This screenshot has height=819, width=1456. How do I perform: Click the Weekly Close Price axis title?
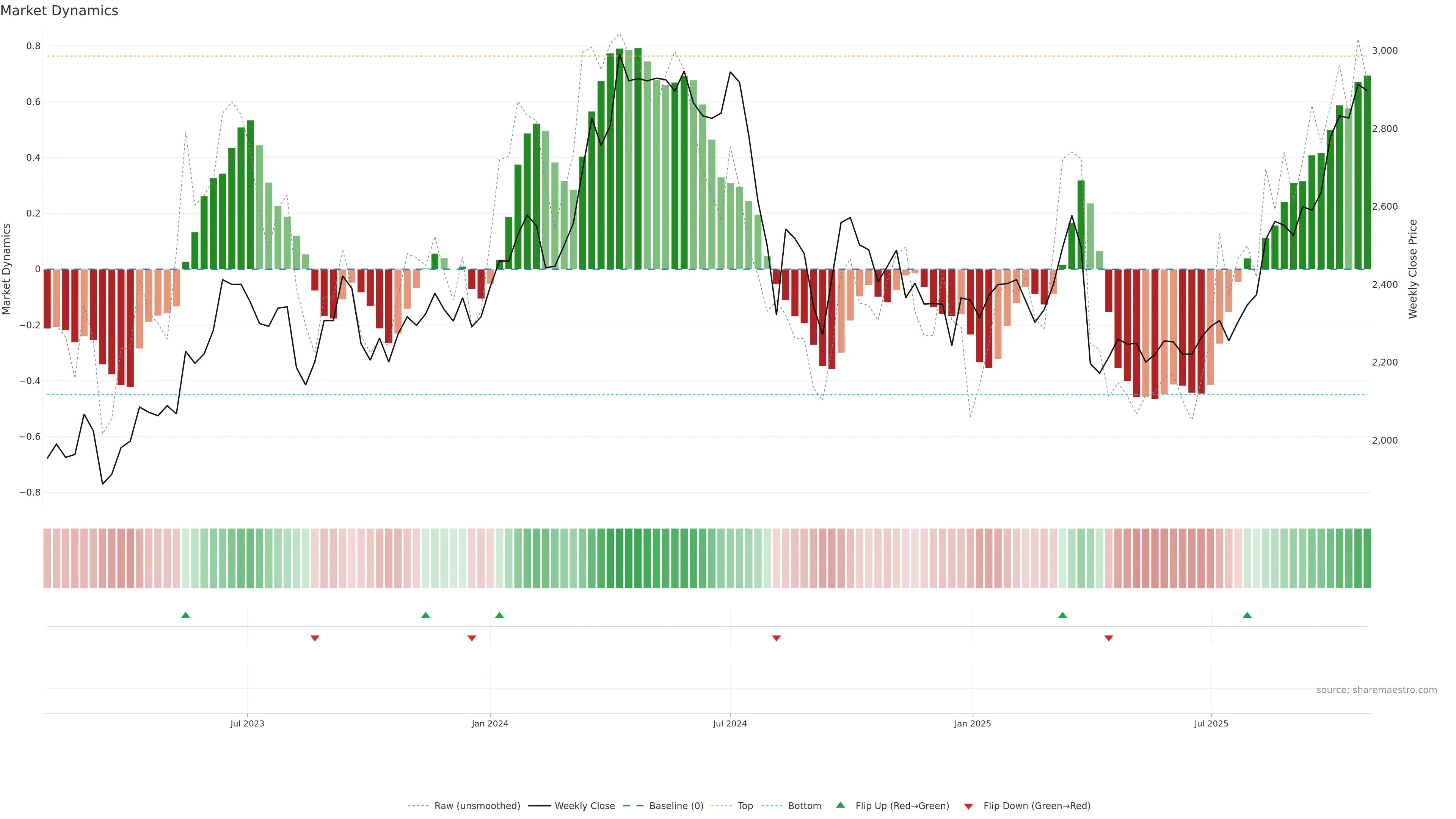[1413, 269]
